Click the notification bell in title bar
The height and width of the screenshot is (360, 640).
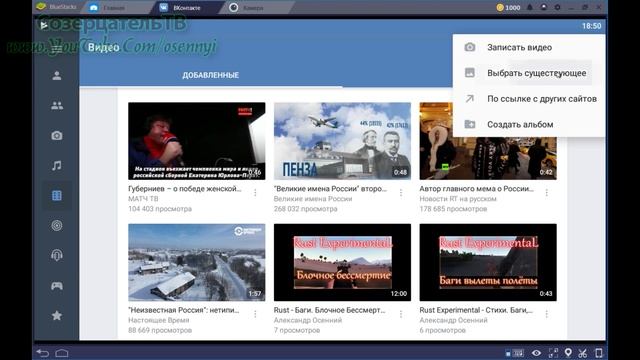point(529,7)
